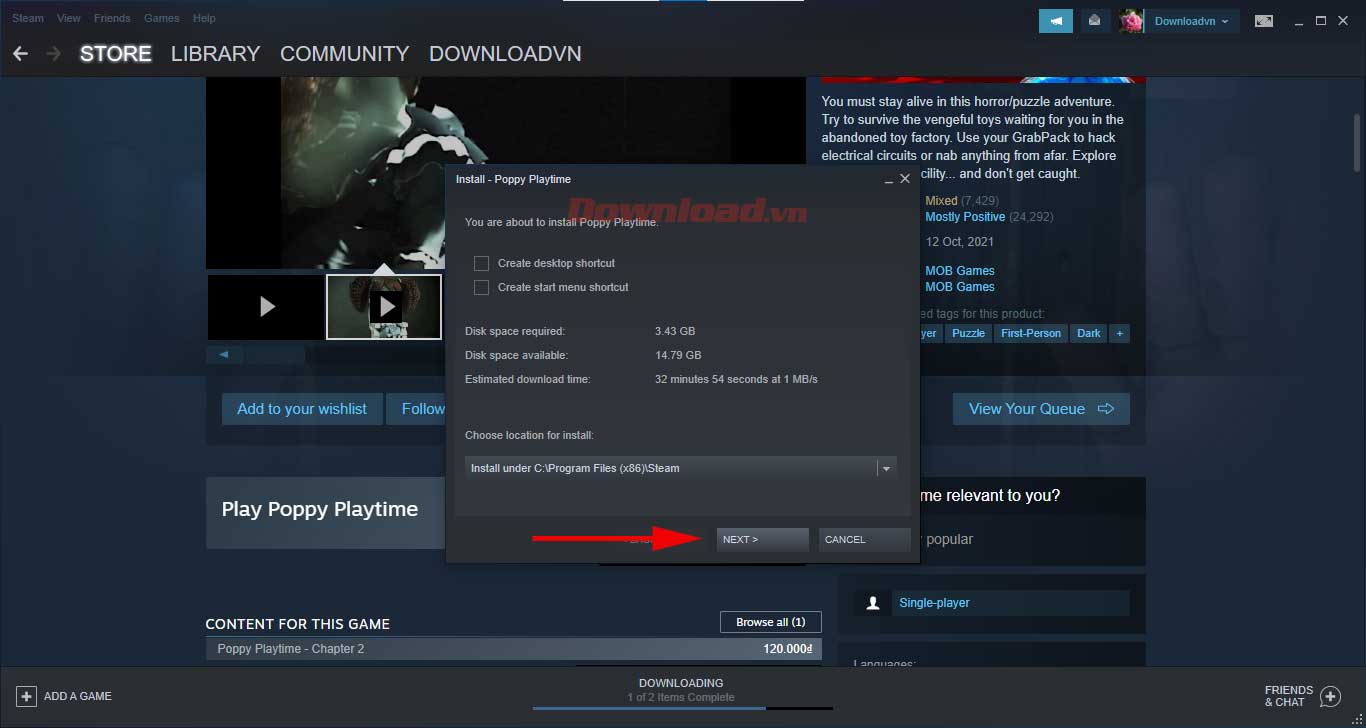Click View Your Queue button
Viewport: 1366px width, 728px height.
click(1041, 409)
